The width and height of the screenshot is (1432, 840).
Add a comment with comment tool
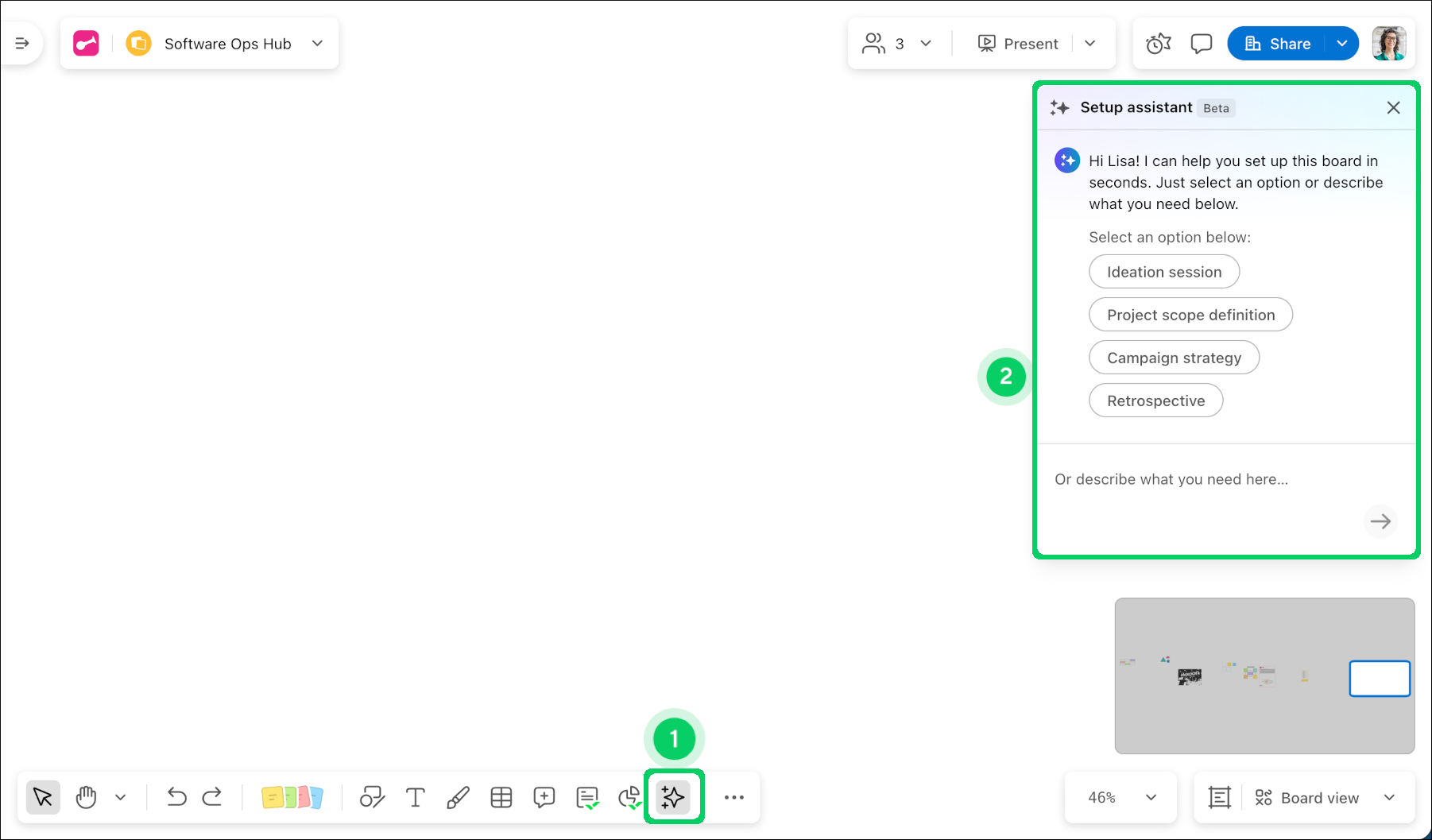(544, 797)
